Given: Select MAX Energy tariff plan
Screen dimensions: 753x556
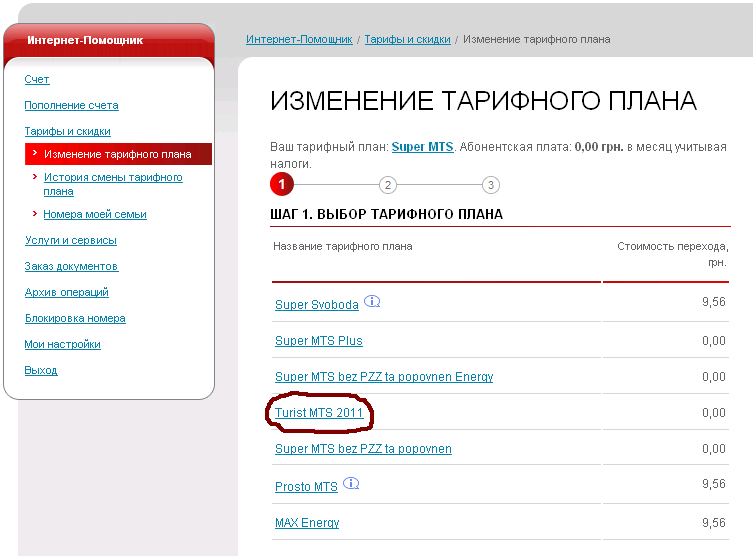Looking at the screenshot, I should tap(307, 523).
